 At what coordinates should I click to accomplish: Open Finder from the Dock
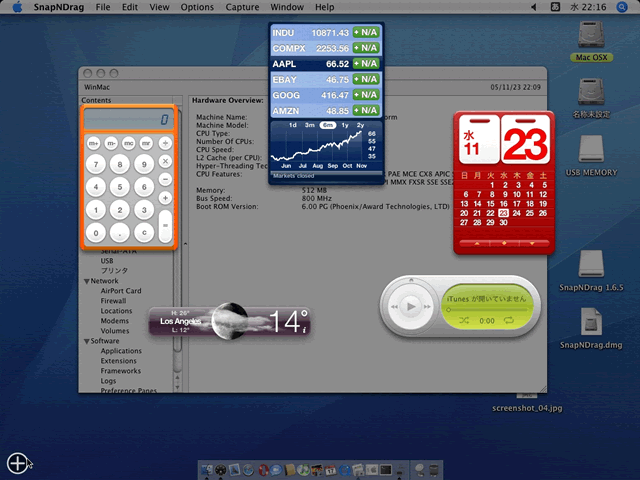pyautogui.click(x=207, y=470)
